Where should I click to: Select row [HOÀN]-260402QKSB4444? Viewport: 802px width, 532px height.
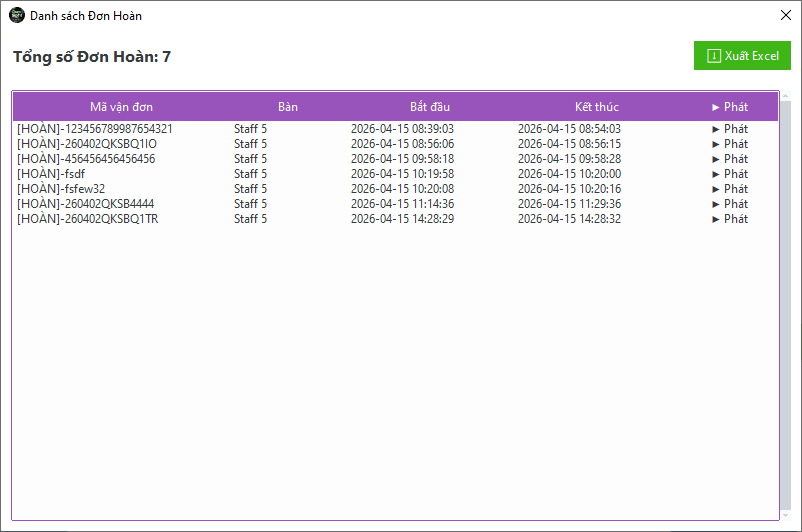[x=86, y=204]
